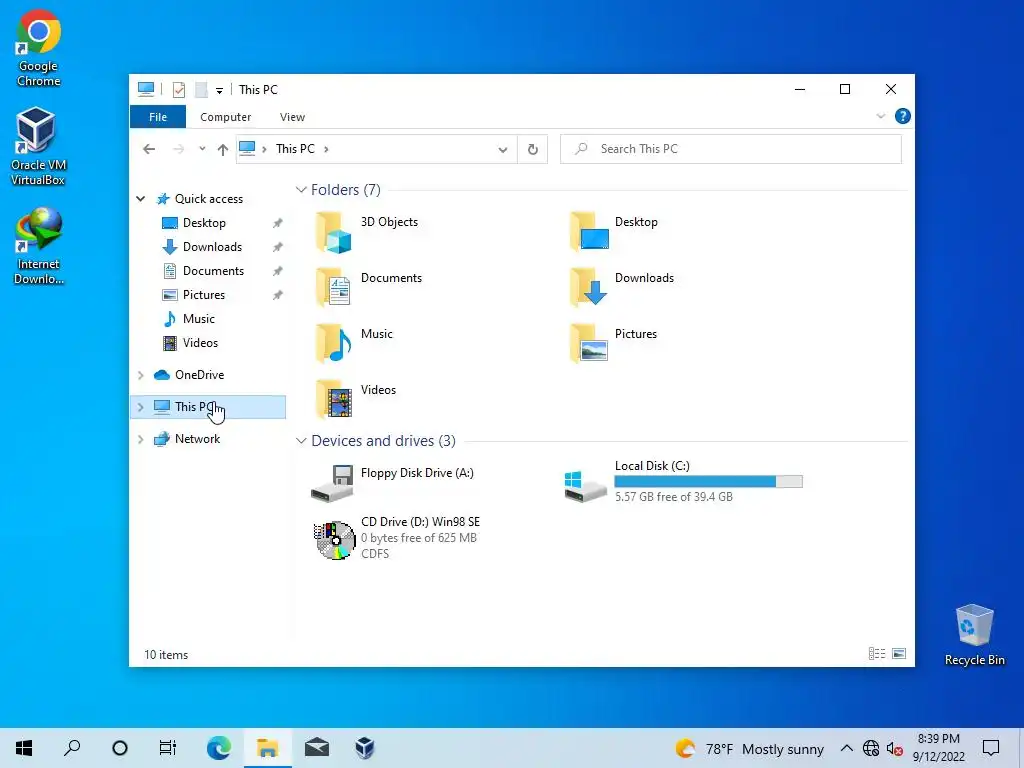Open the weather widget 78°F Mostly sunny
1024x768 pixels.
[x=750, y=748]
